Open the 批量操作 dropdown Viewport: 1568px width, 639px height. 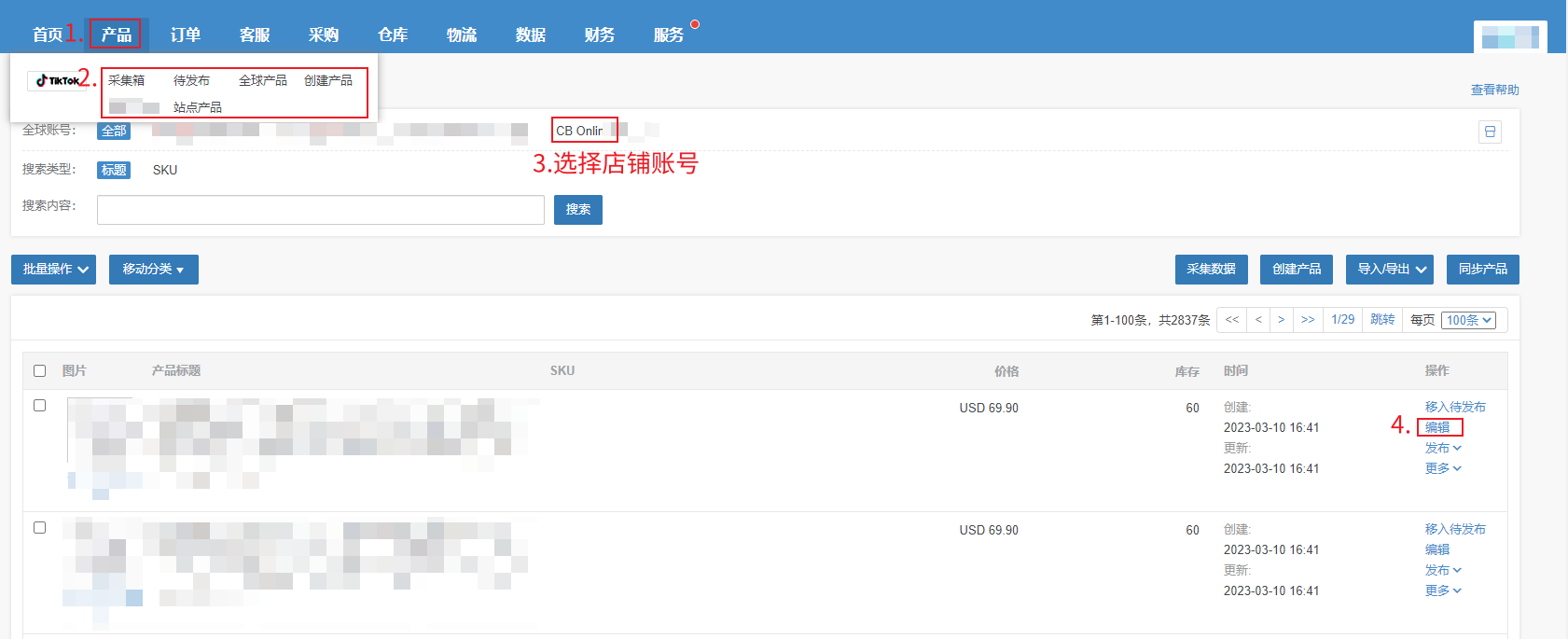click(53, 270)
